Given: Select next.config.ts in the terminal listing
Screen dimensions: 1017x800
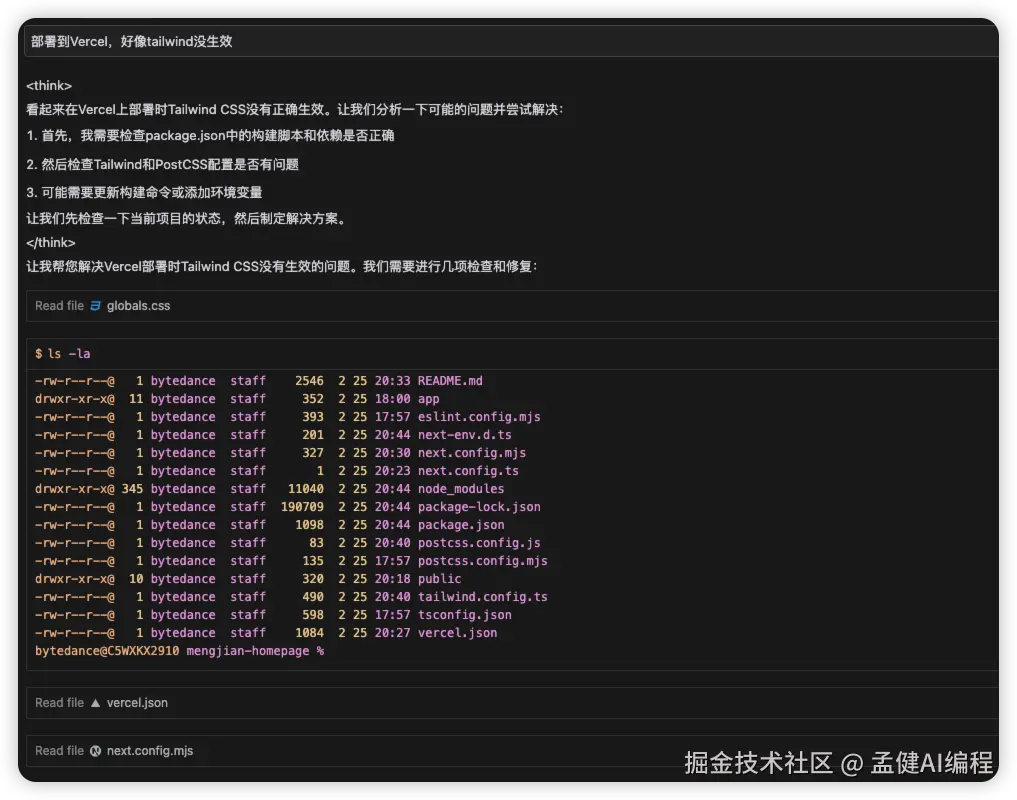Looking at the screenshot, I should 468,471.
